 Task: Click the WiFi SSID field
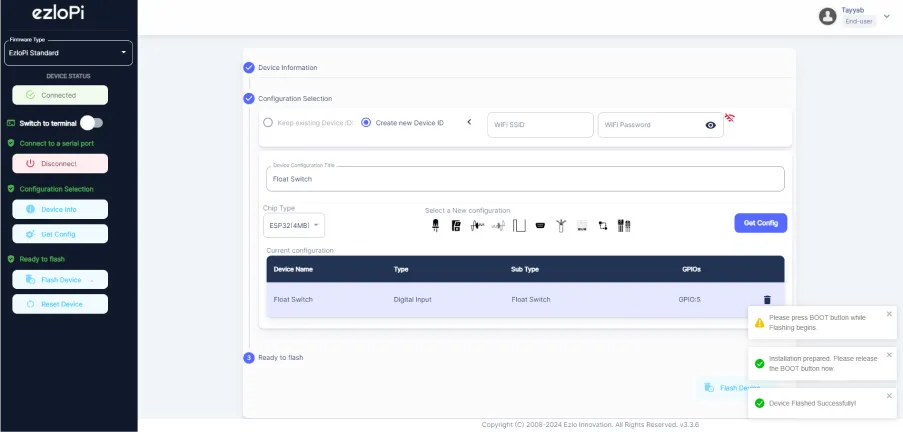click(540, 125)
